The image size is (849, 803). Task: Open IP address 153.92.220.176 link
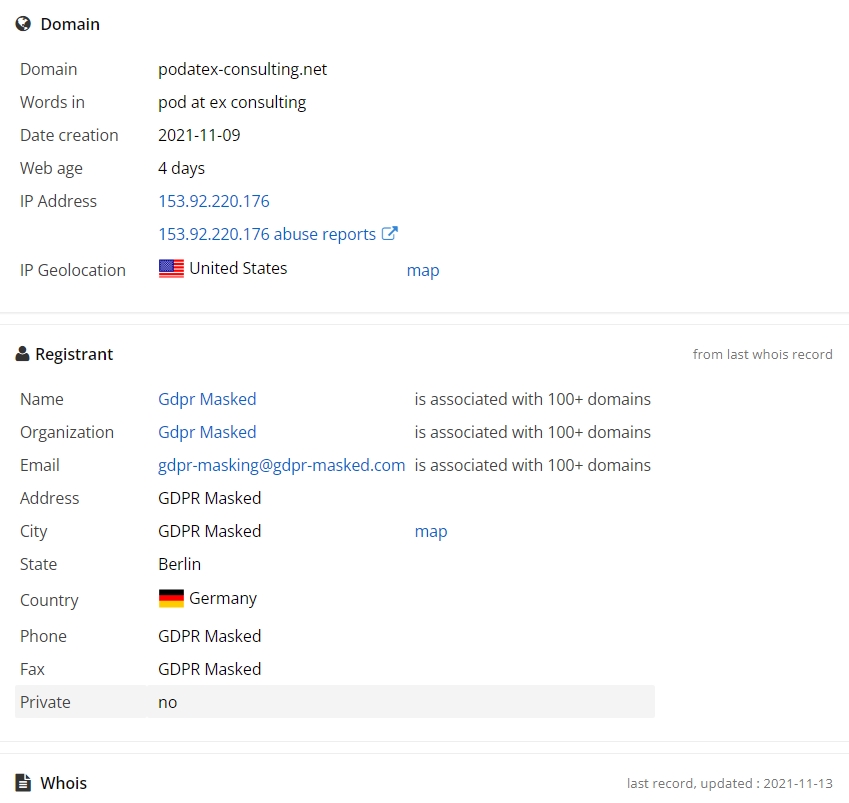click(x=214, y=201)
